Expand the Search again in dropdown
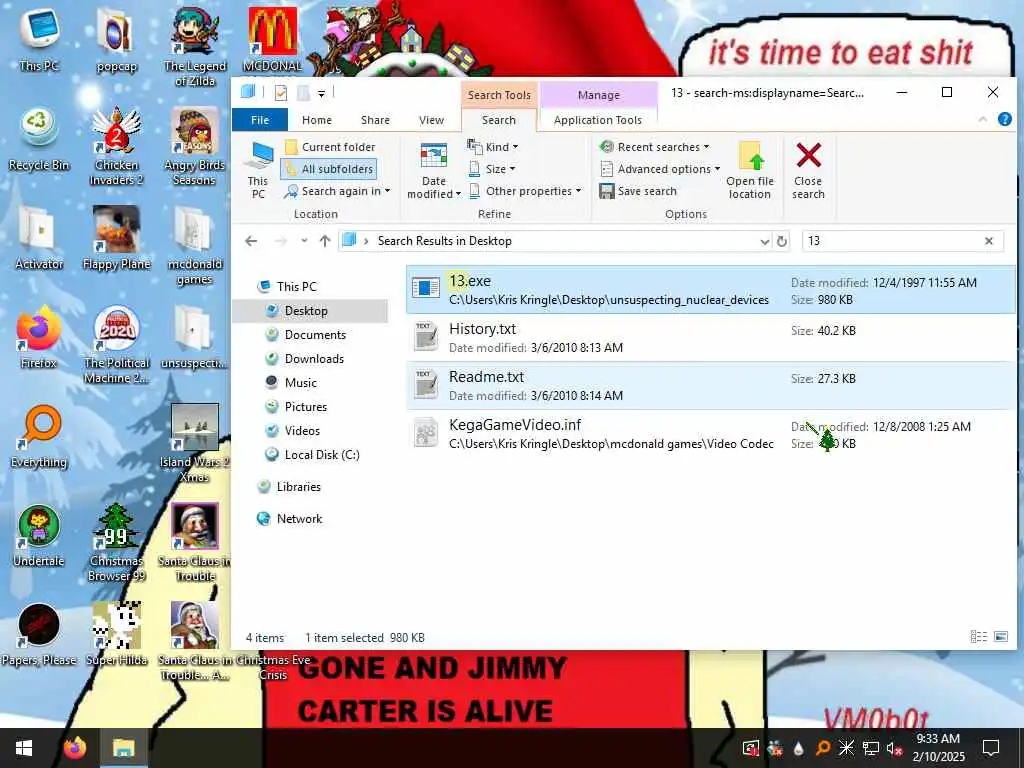 click(337, 191)
